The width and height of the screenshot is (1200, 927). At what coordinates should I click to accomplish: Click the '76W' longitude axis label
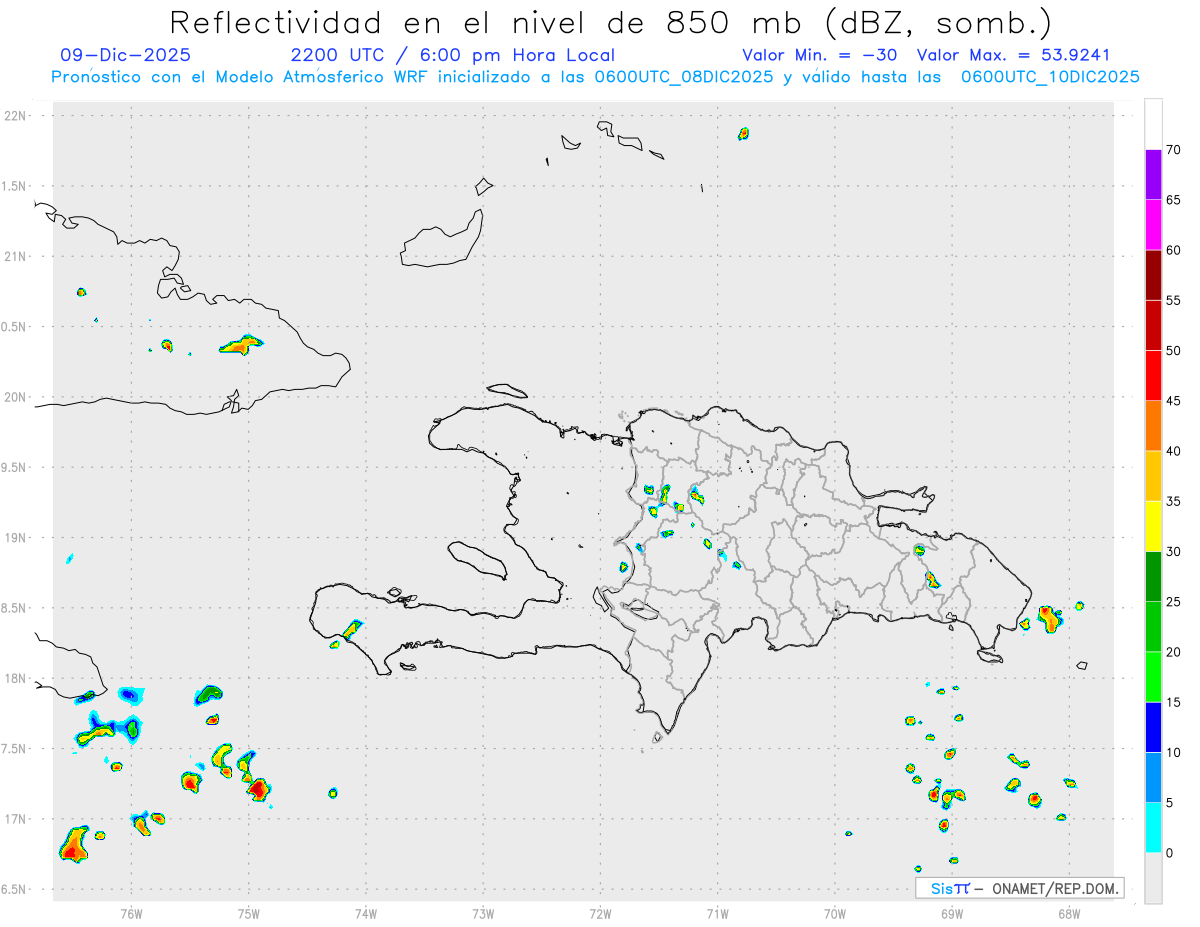click(x=131, y=913)
